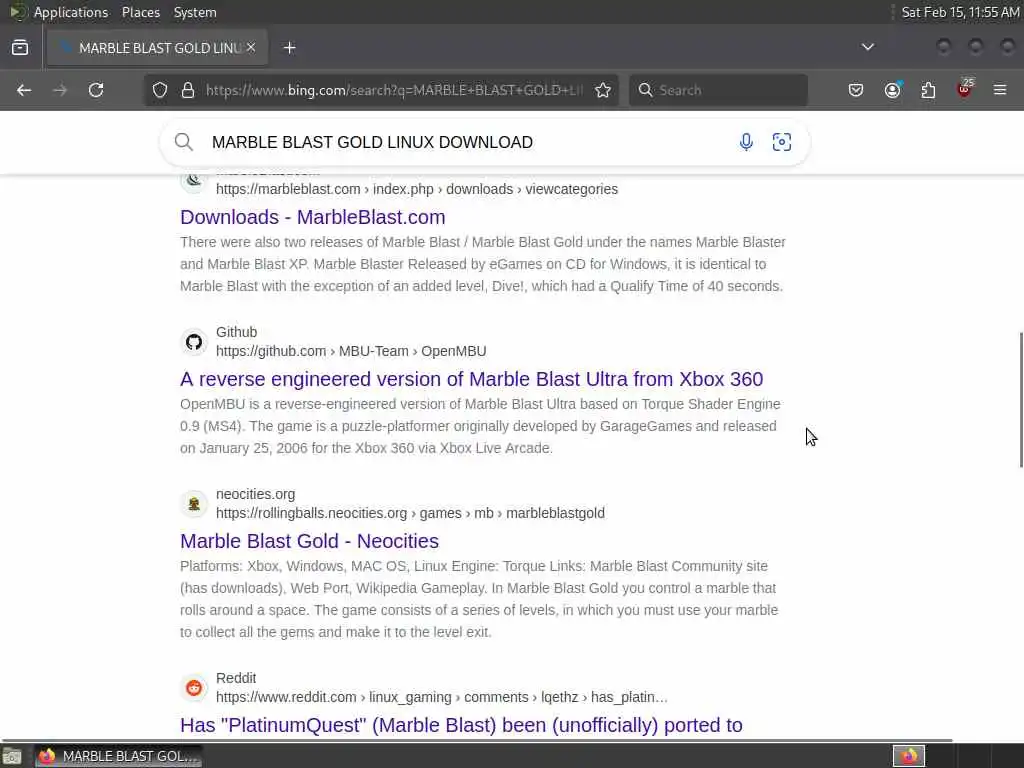Bookmark this page with the star icon

click(603, 90)
